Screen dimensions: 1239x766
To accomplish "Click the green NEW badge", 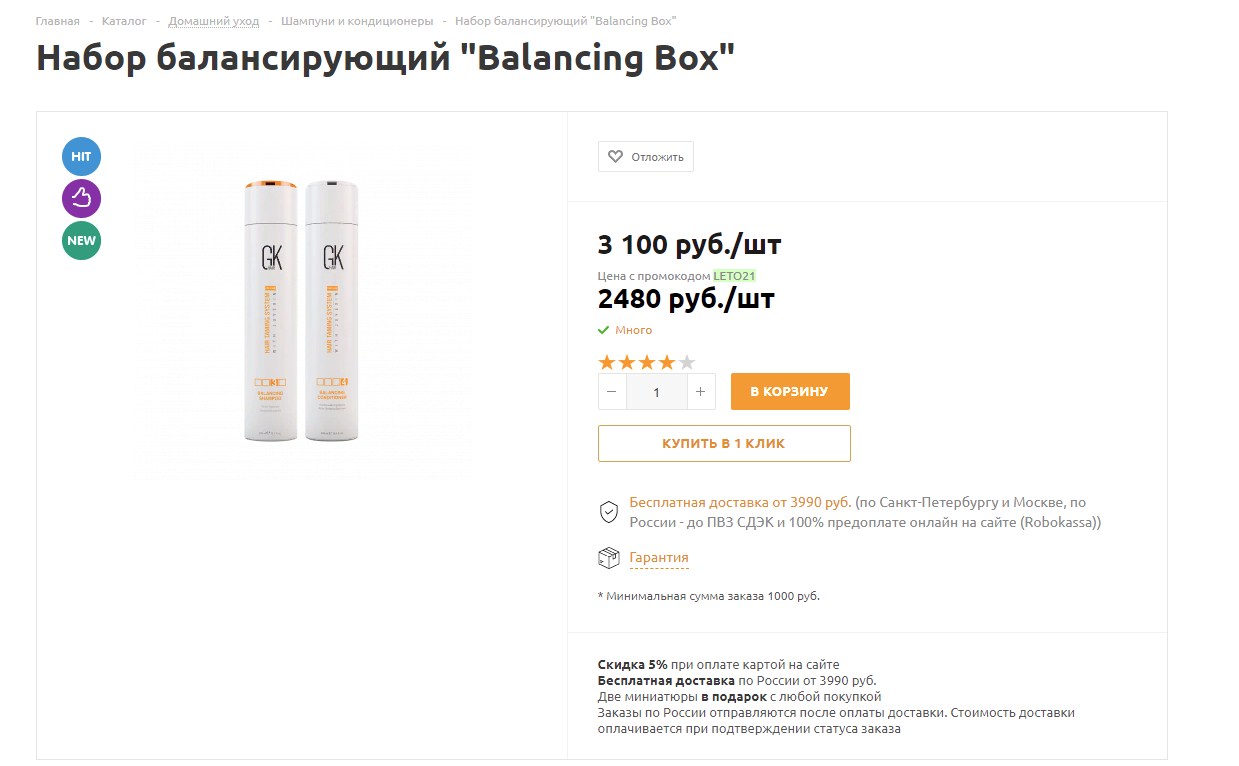I will [81, 240].
